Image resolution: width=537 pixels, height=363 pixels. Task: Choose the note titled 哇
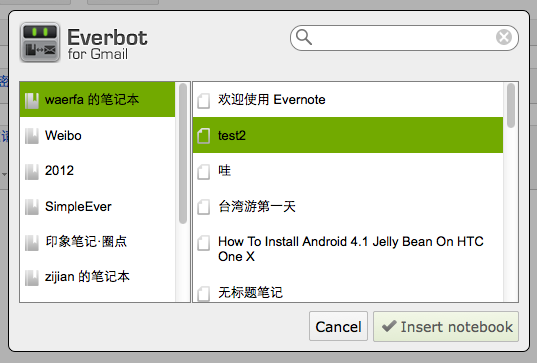pos(348,171)
